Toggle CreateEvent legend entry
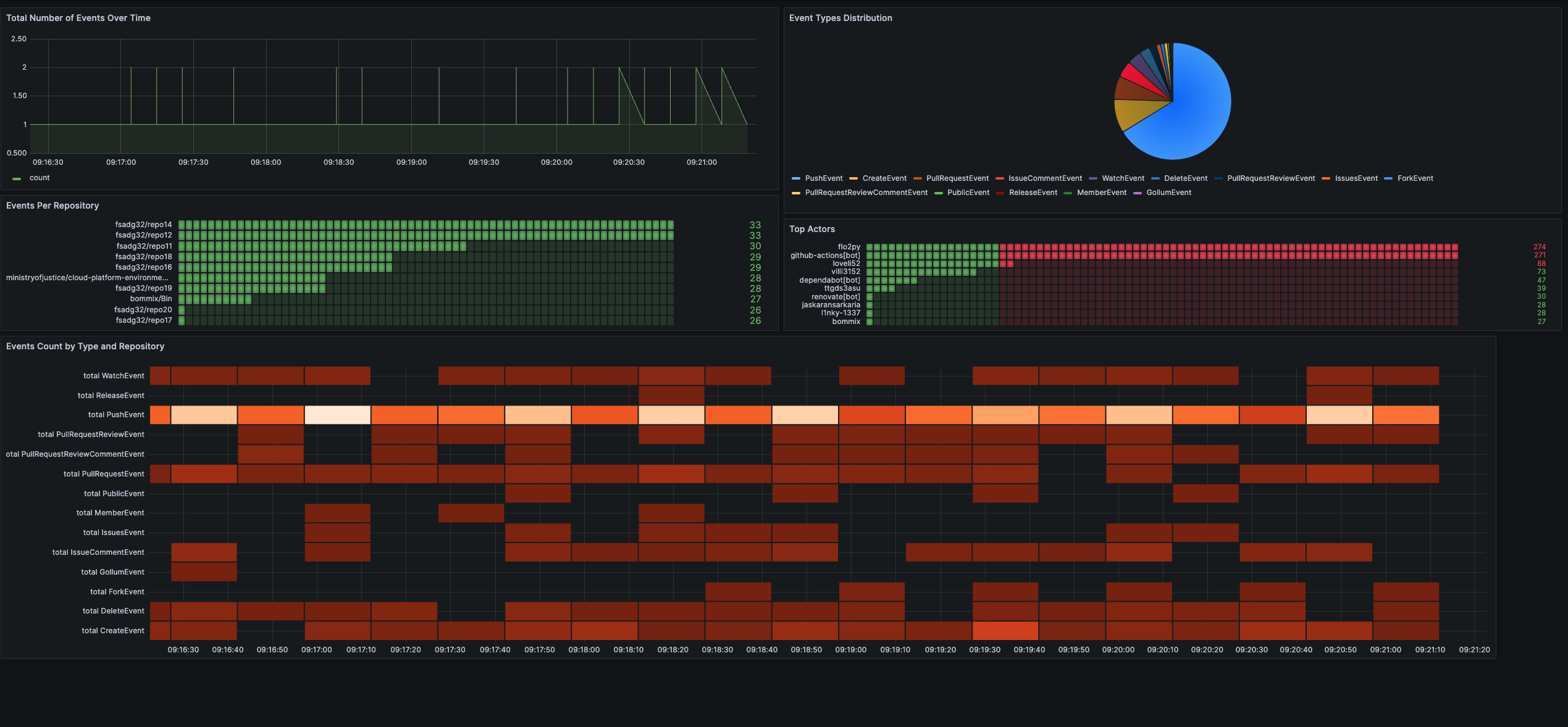Screen dimensions: 1568x727 coord(884,178)
